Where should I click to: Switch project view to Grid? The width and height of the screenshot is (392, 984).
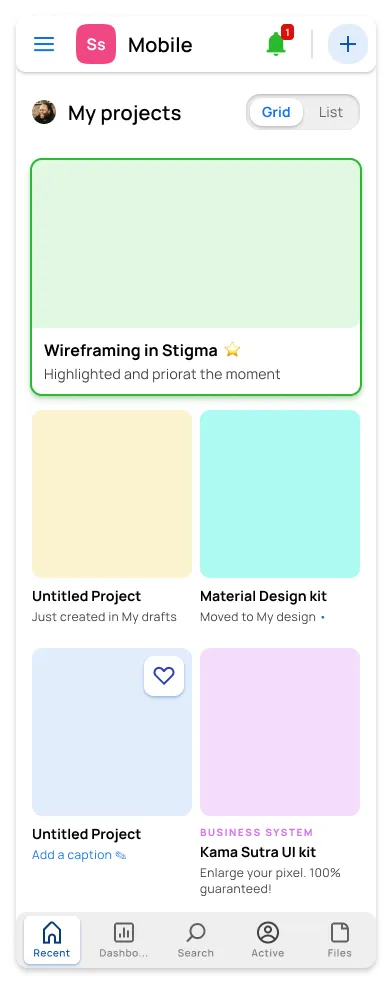coord(276,112)
